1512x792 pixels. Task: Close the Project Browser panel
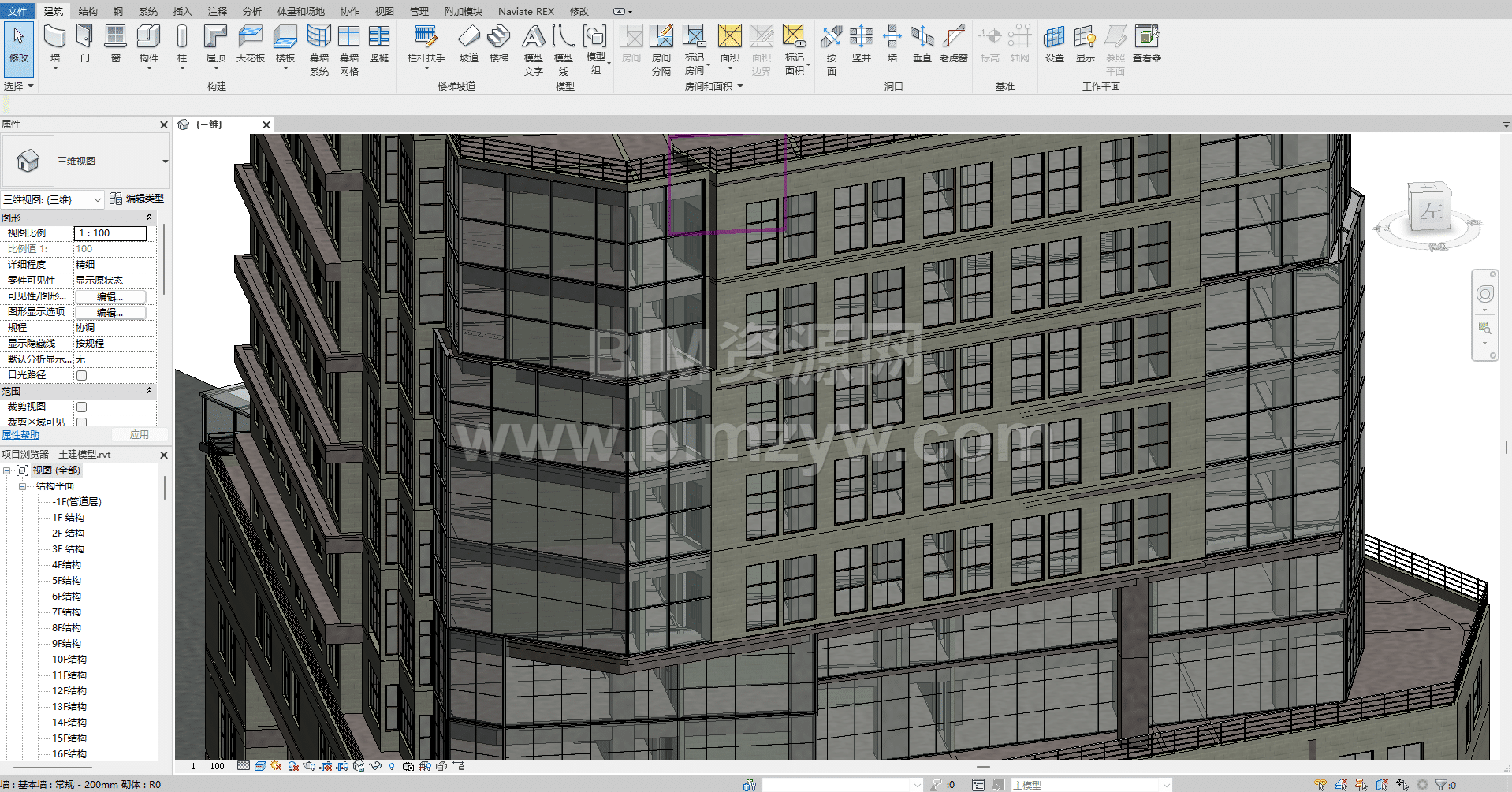(164, 455)
